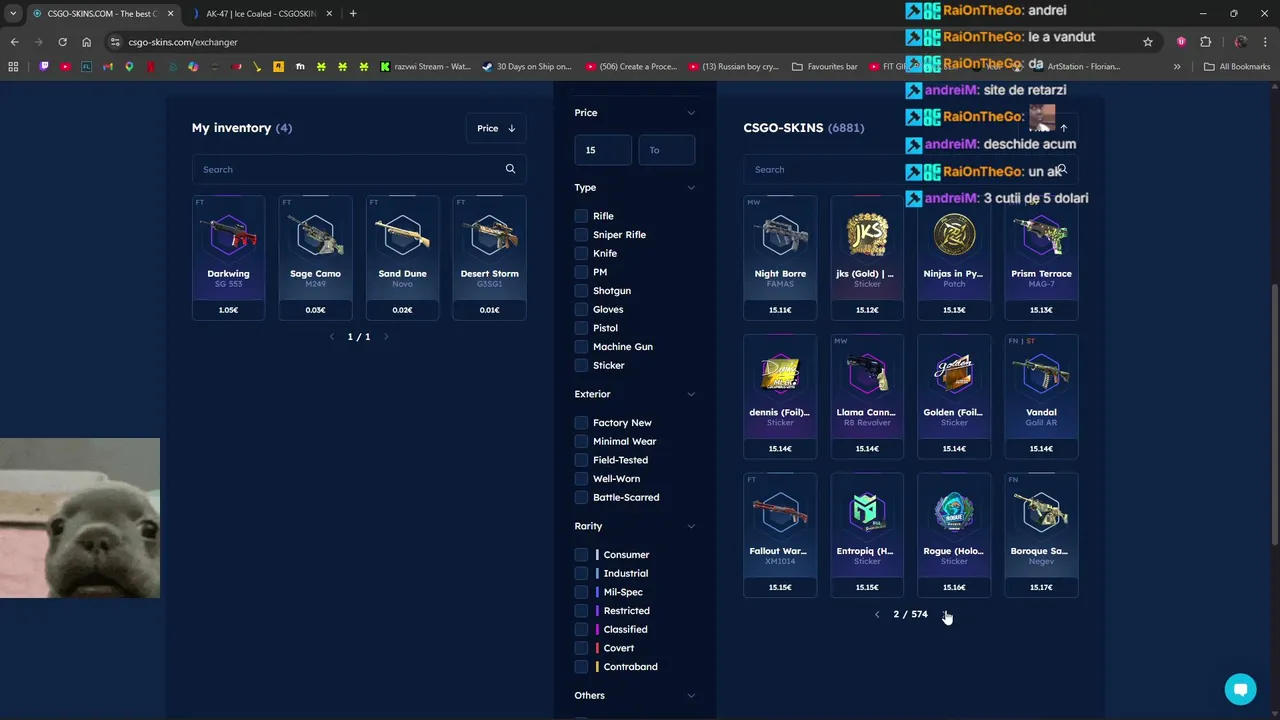The width and height of the screenshot is (1280, 720).
Task: View site information icon in address bar
Action: point(116,42)
